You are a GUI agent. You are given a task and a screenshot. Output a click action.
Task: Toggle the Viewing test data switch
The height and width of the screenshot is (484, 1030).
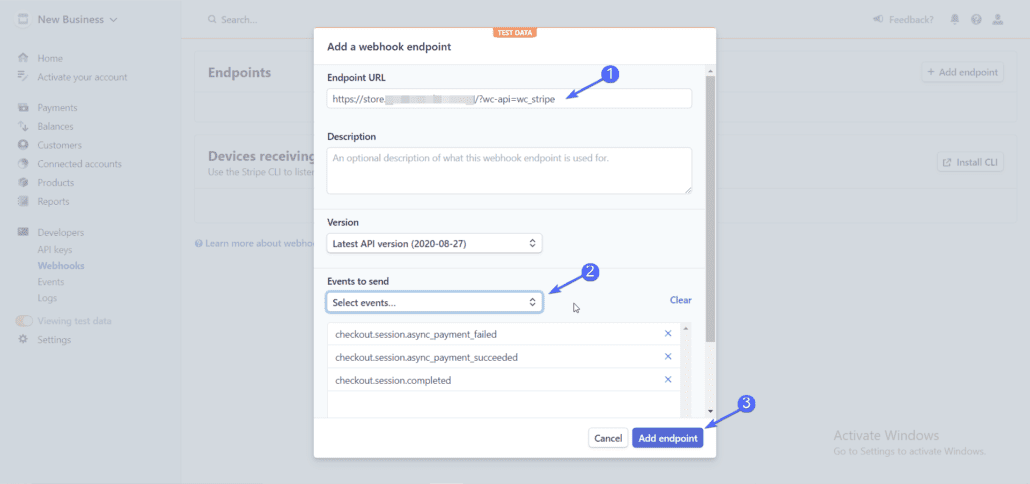24,321
